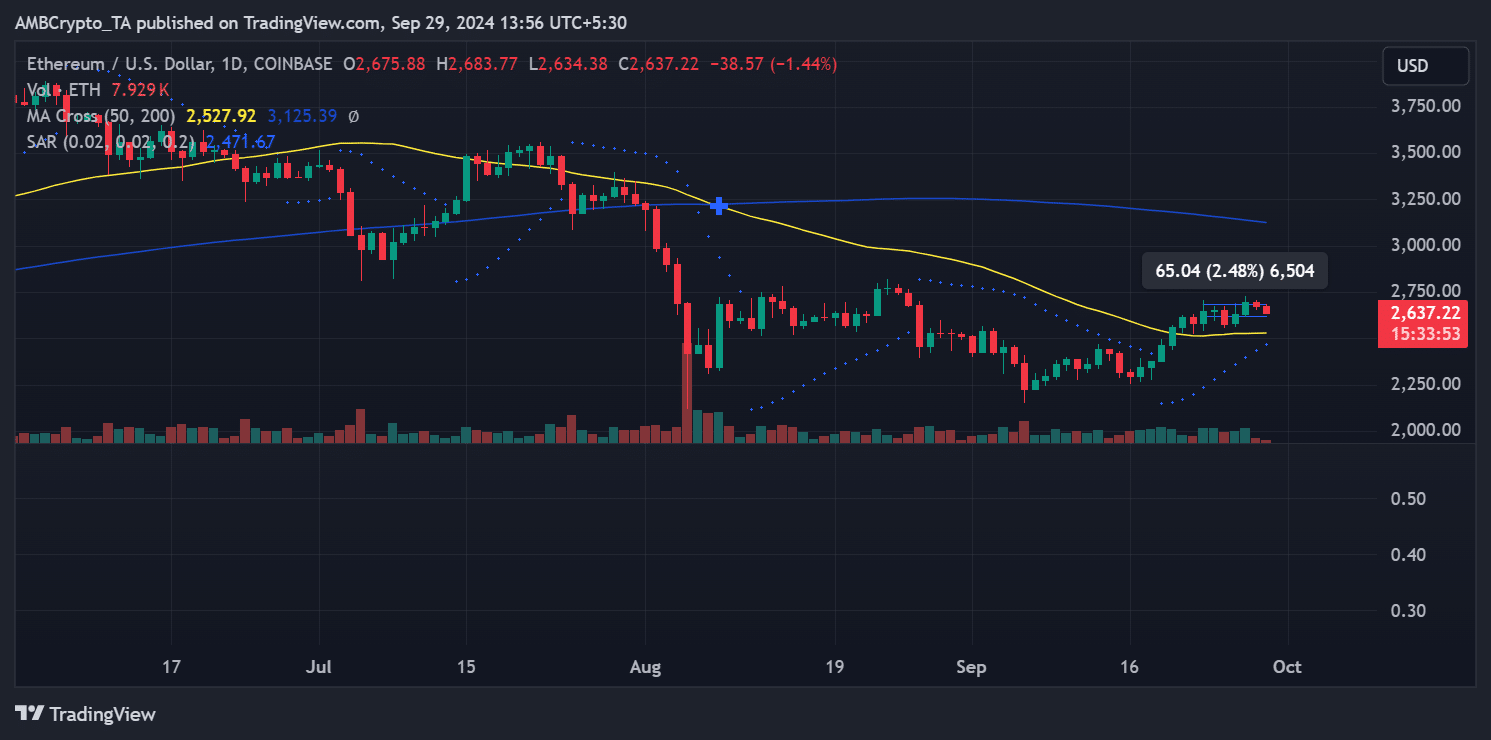Click the 3,750.00 price axis label

tap(1427, 106)
